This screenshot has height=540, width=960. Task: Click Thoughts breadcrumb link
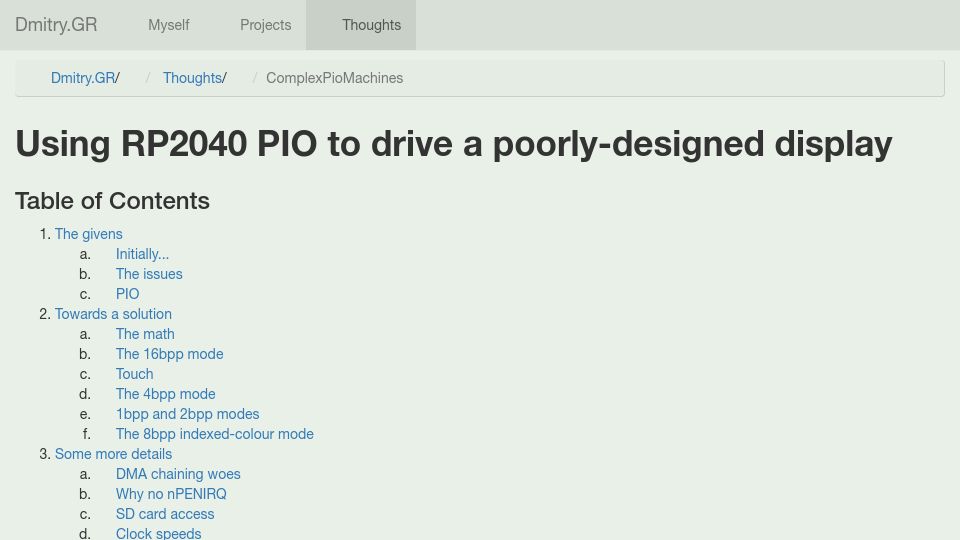point(192,78)
